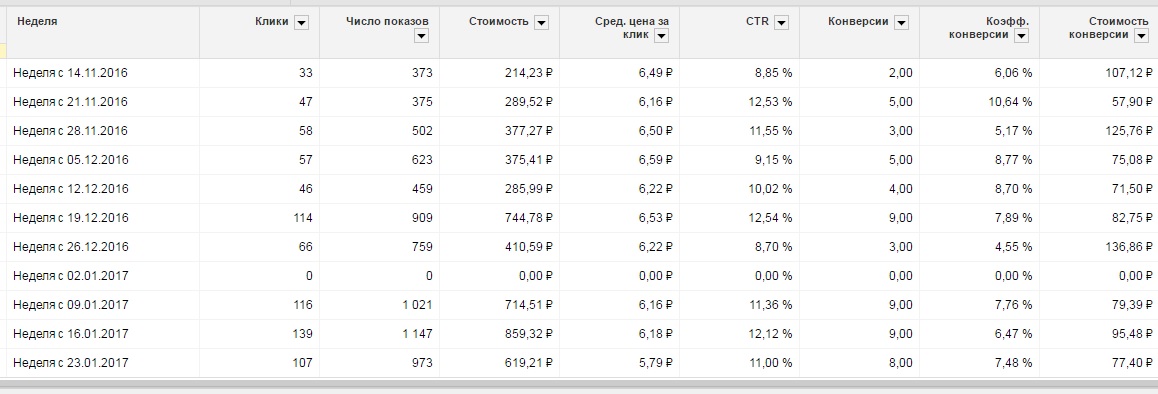Open the Конверсии column dropdown arrow

901,22
